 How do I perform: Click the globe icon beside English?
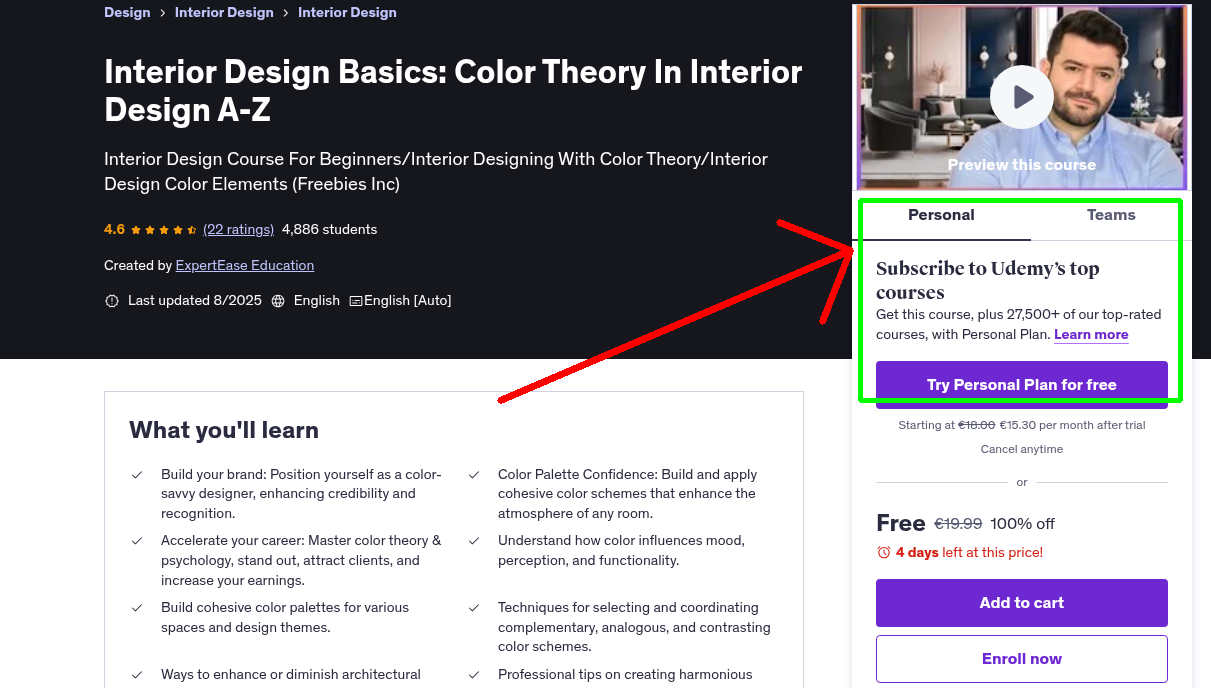(x=278, y=301)
